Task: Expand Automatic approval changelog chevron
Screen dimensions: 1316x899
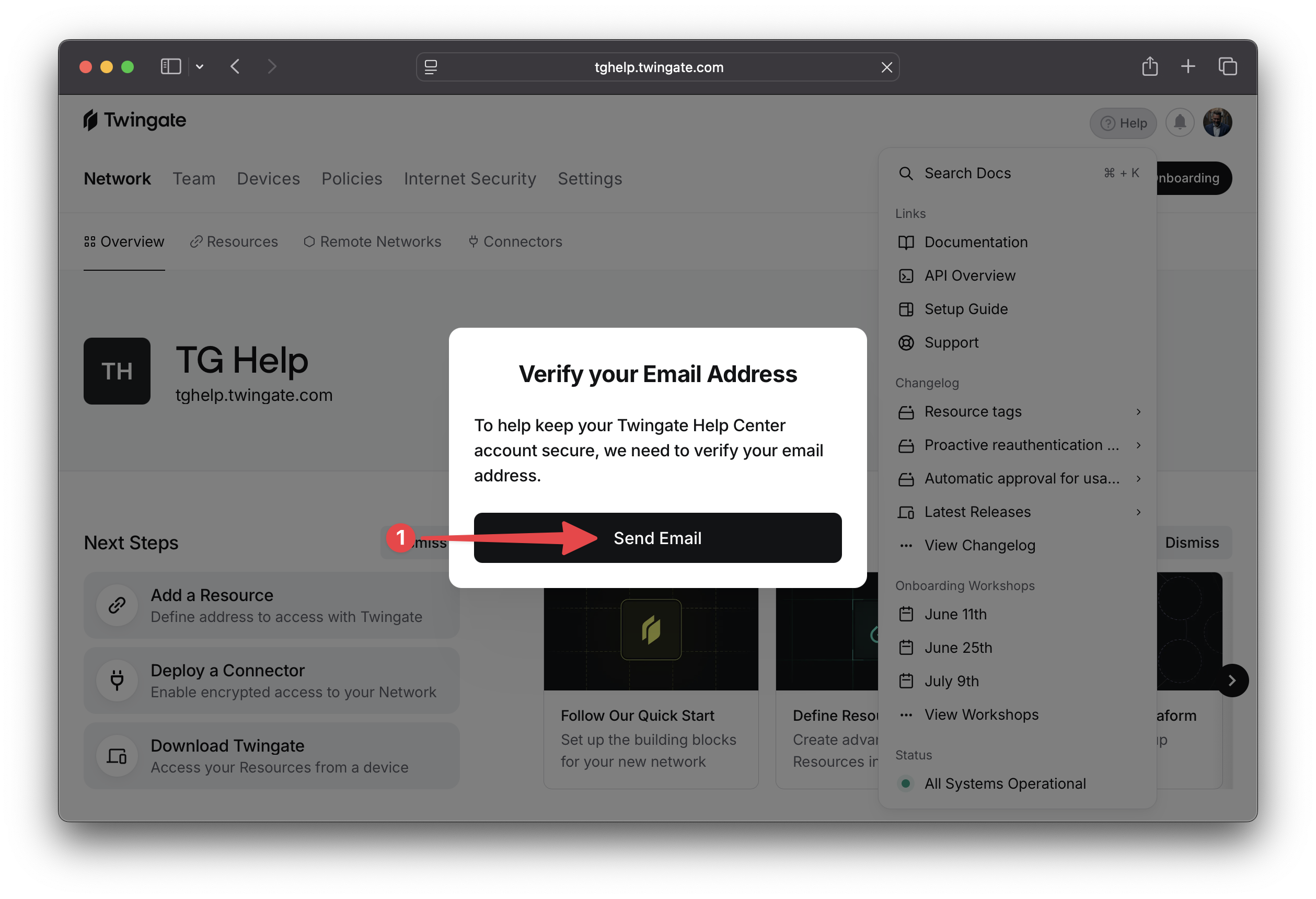Action: pos(1138,479)
